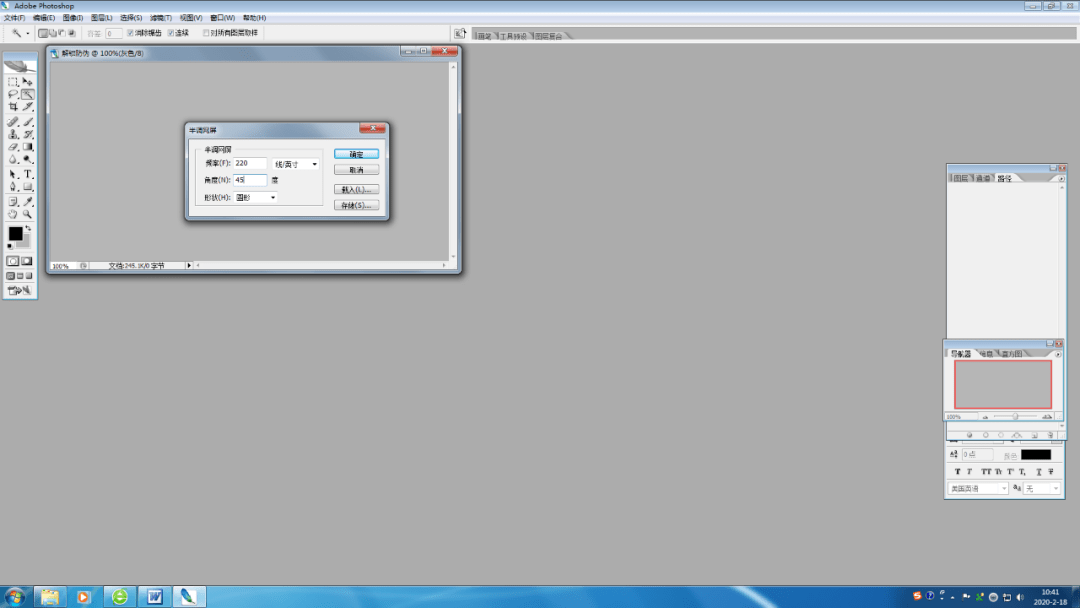Select the Zoom tool
This screenshot has width=1080, height=608.
point(28,215)
